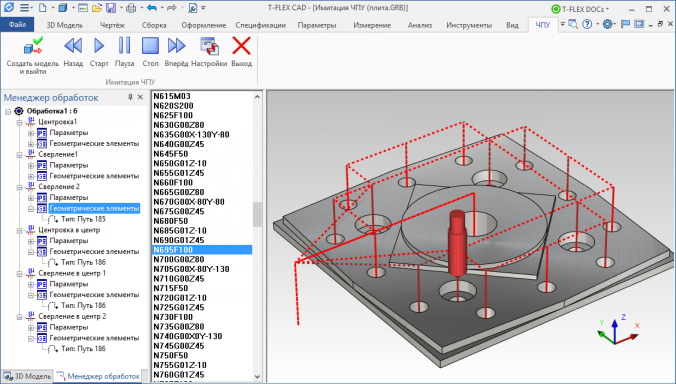
Task: Click the save icon in quick access toolbar
Action: [x=111, y=8]
